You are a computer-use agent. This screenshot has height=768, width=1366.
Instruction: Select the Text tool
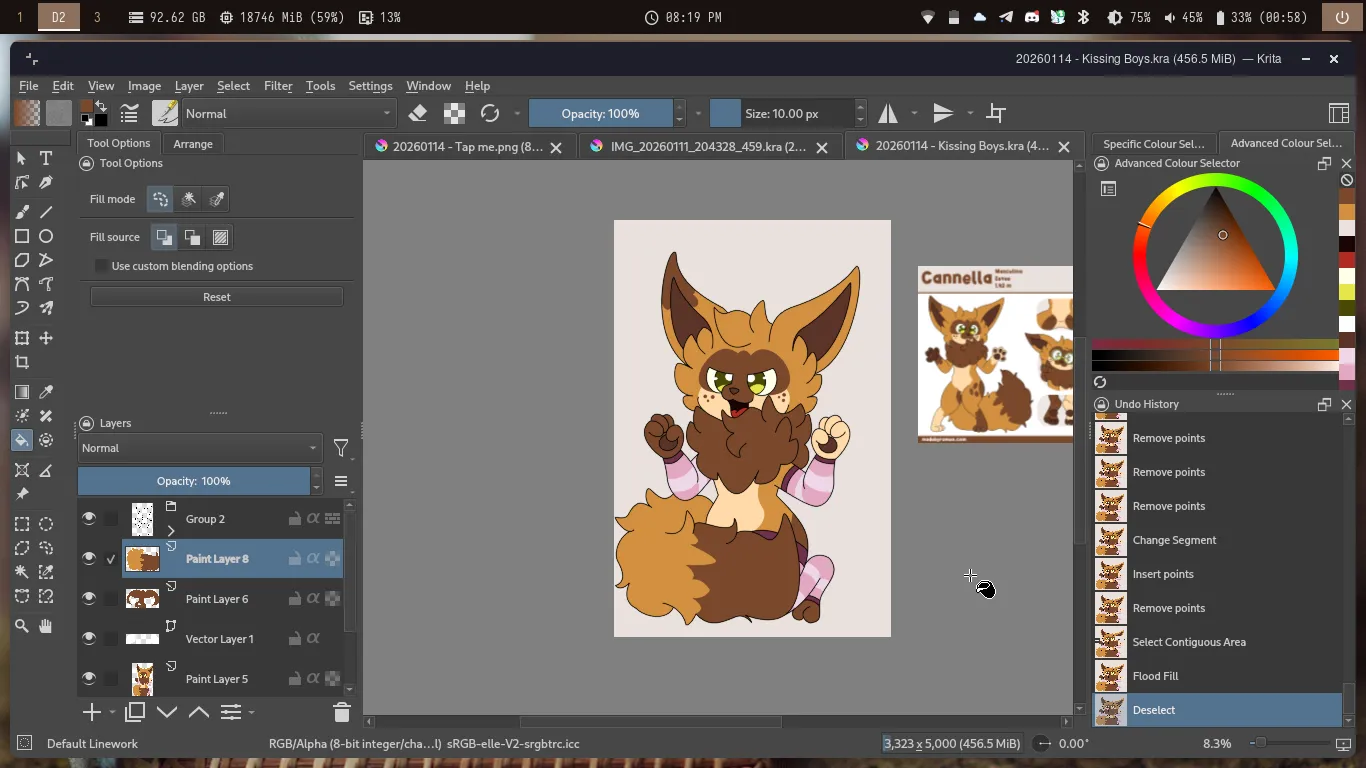[x=46, y=158]
